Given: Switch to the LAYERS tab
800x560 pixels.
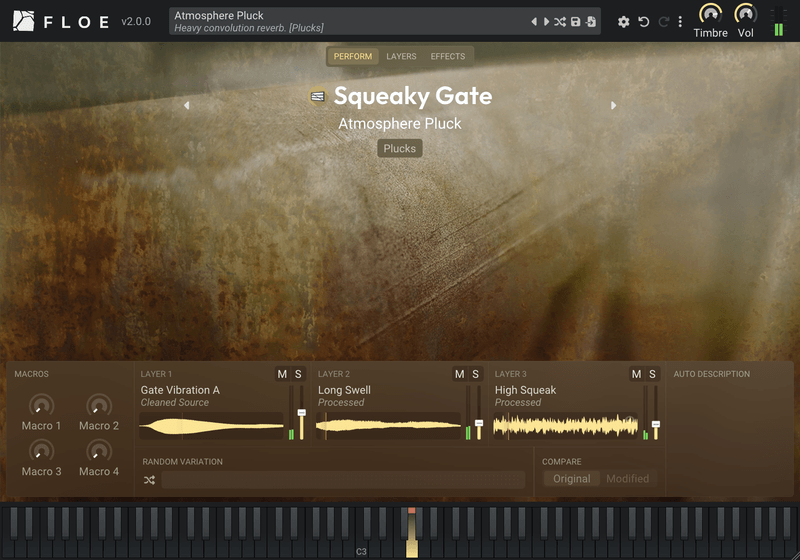Looking at the screenshot, I should (401, 56).
